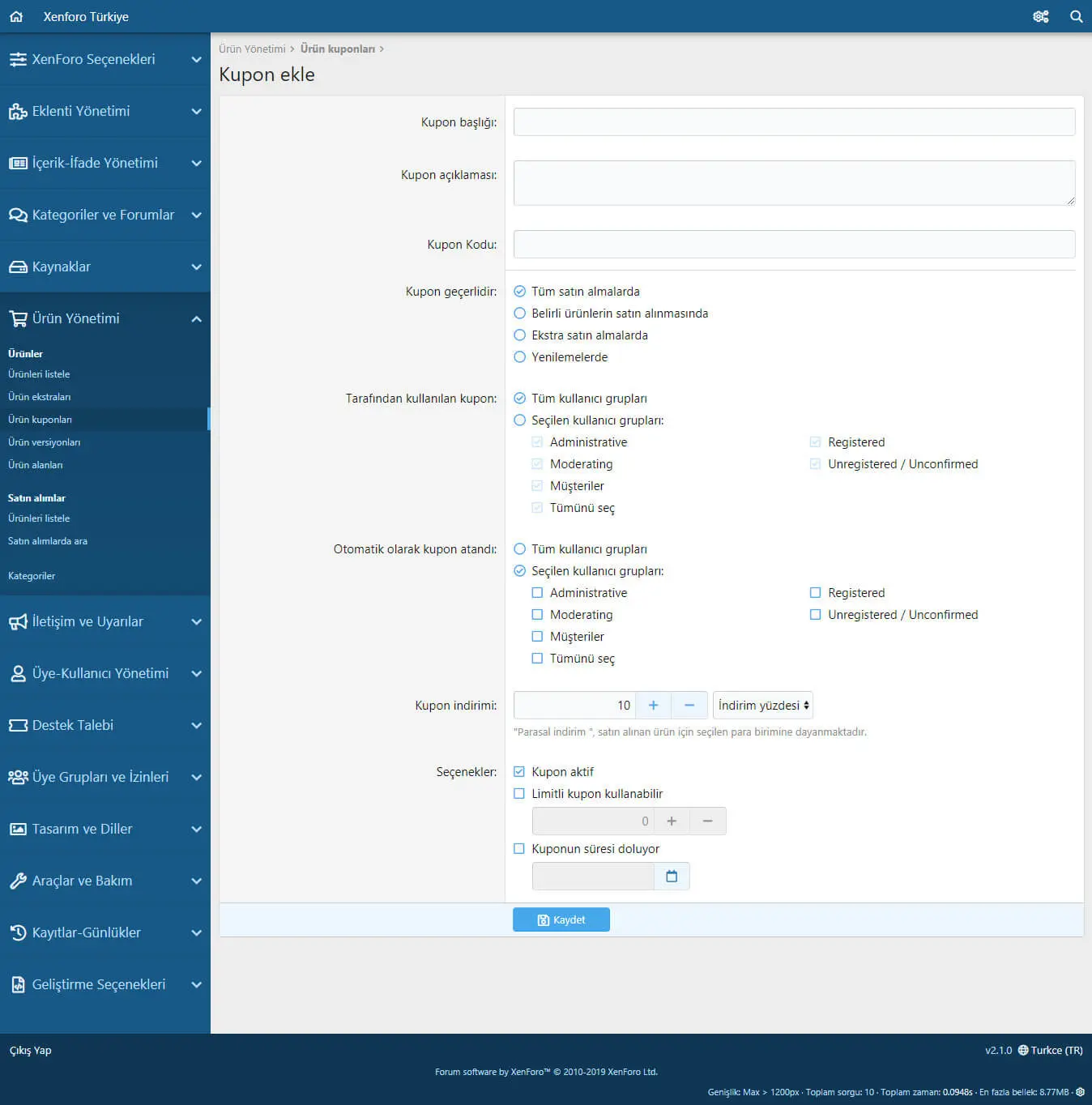The height and width of the screenshot is (1105, 1092).
Task: Click minus on limited coupon count
Action: tap(708, 821)
